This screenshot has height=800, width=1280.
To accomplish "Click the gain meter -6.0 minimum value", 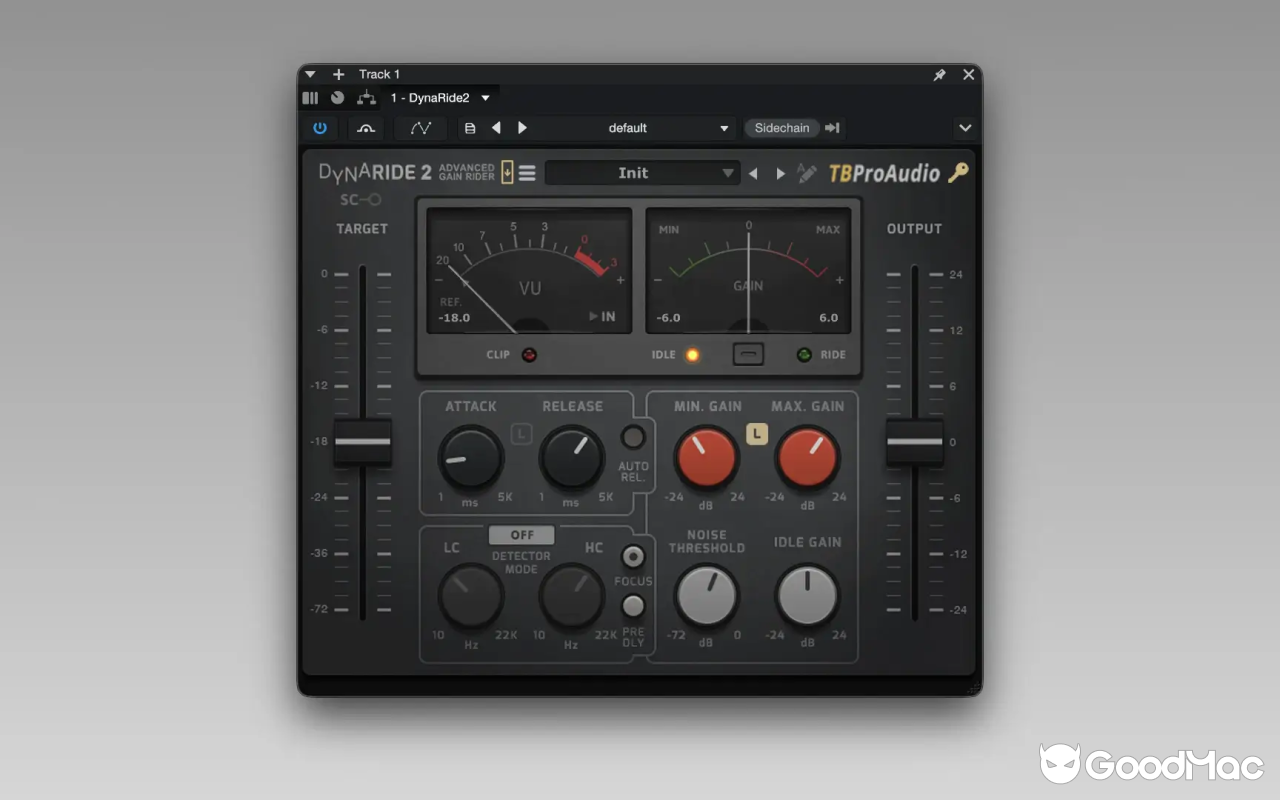I will tap(668, 318).
